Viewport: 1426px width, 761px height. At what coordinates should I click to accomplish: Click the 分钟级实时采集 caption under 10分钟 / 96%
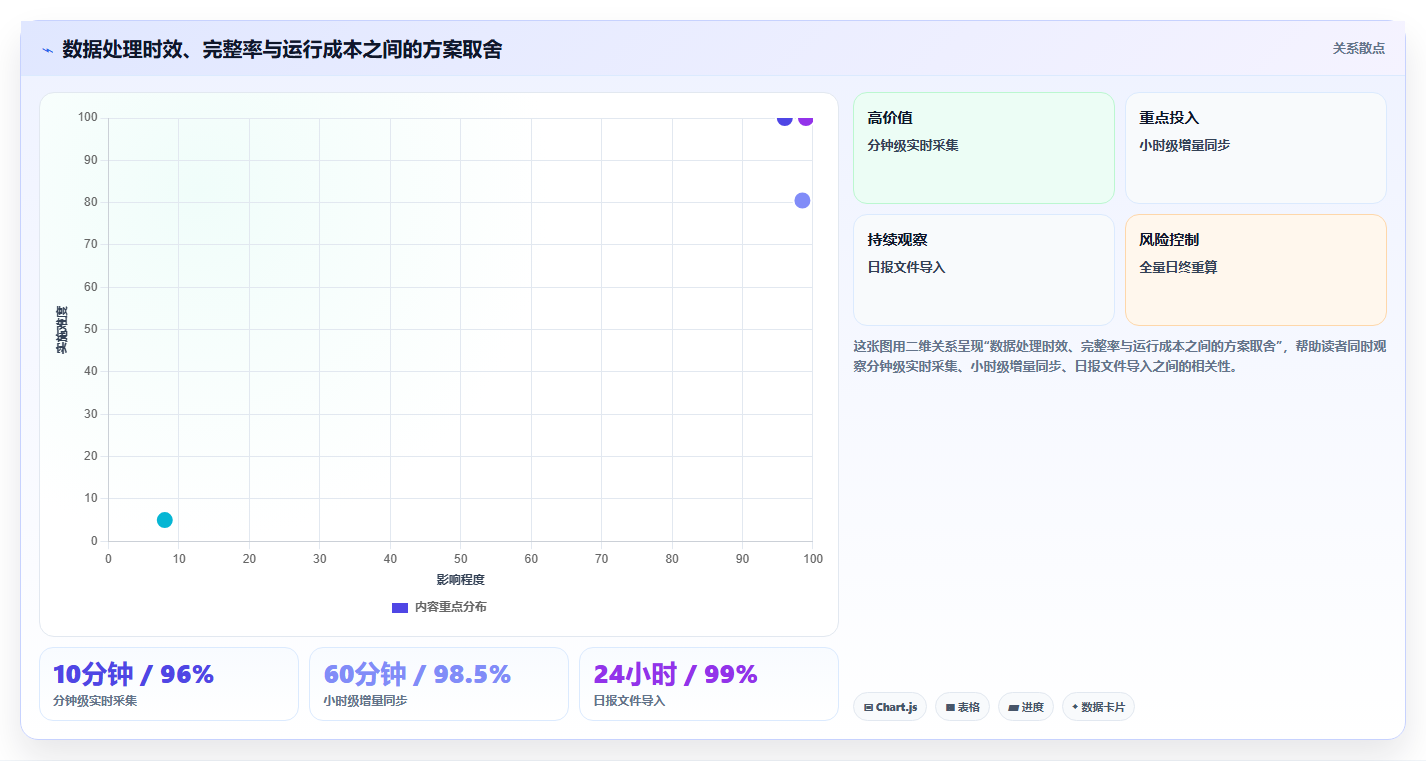(95, 701)
